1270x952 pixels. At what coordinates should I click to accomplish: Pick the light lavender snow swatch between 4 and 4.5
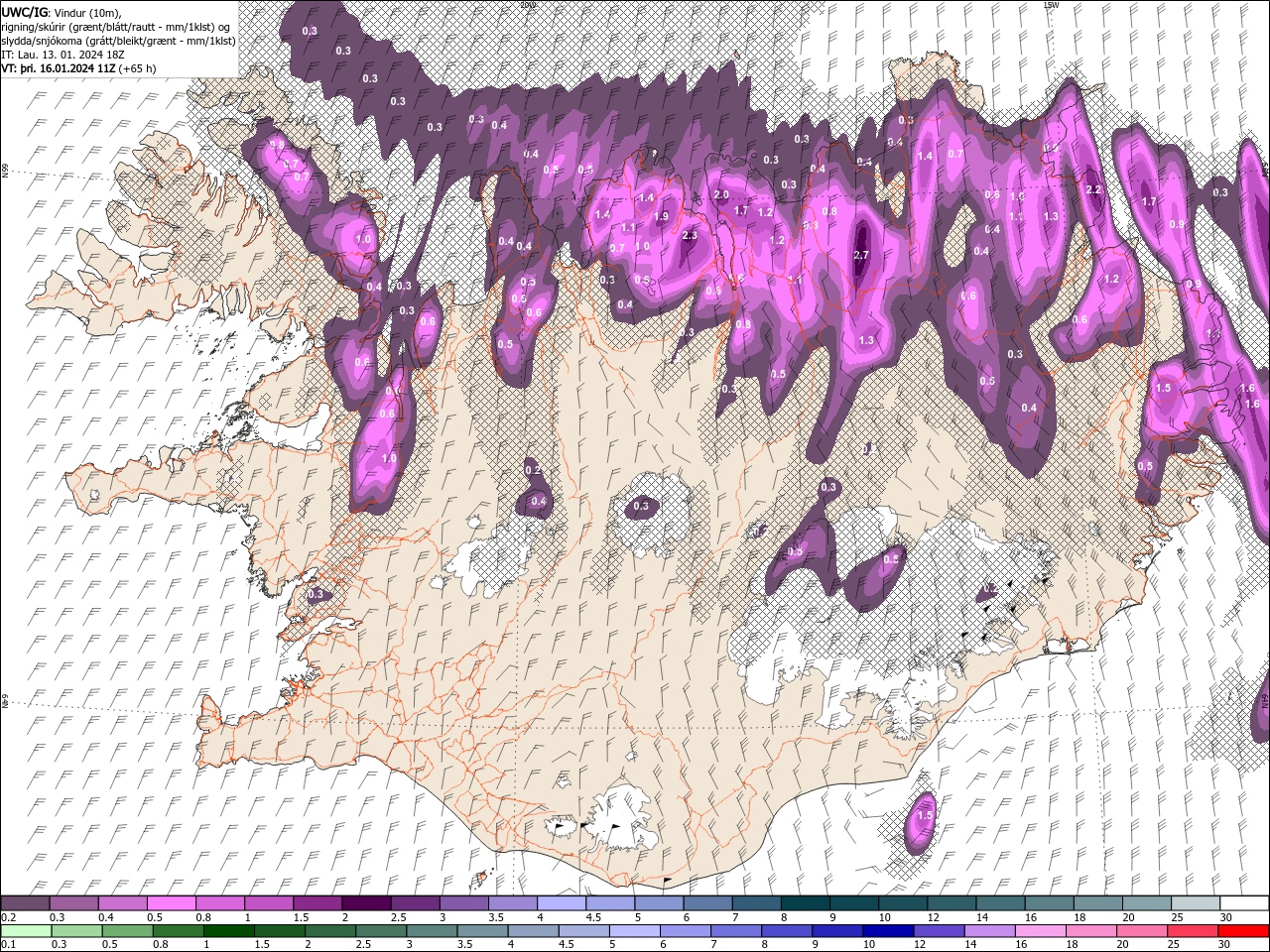(x=562, y=903)
